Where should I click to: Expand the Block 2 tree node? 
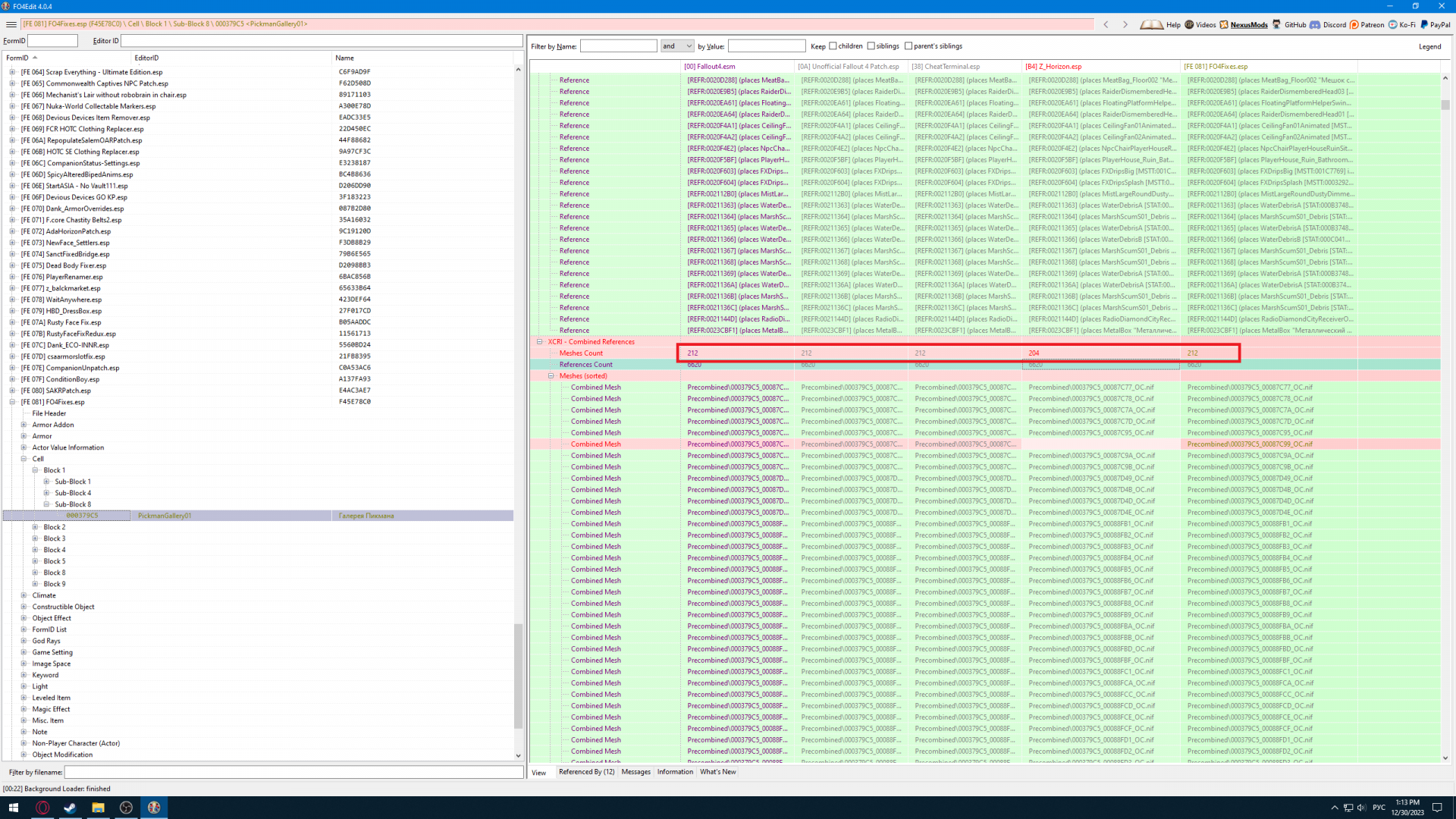pos(35,527)
